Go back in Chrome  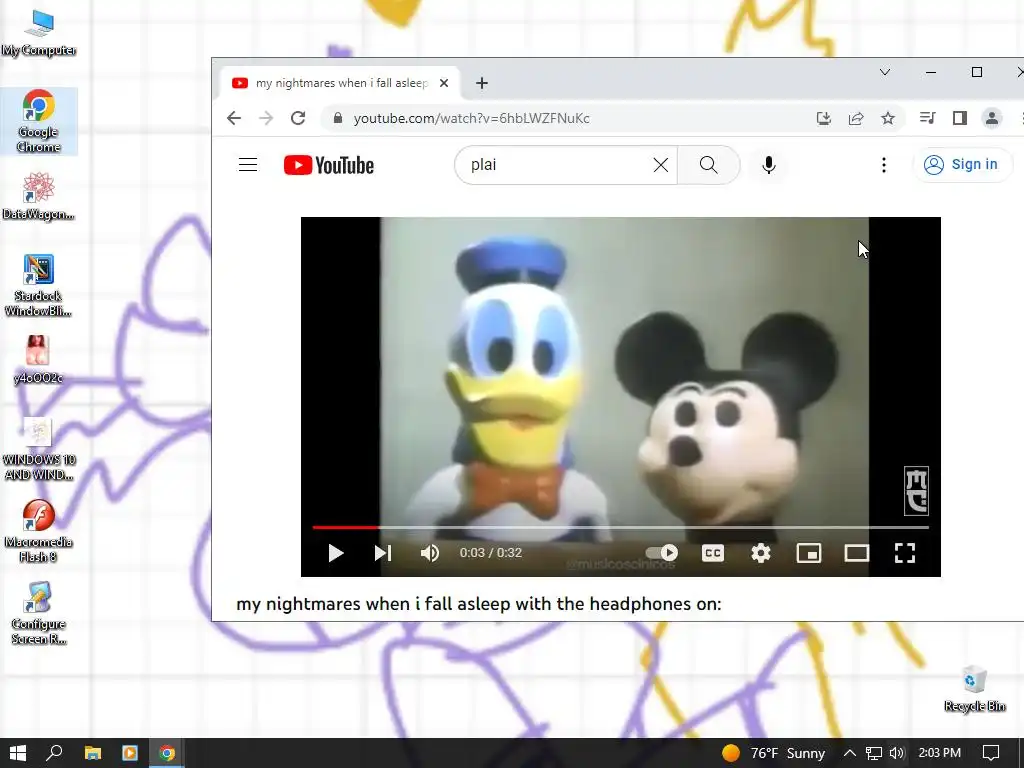click(234, 118)
